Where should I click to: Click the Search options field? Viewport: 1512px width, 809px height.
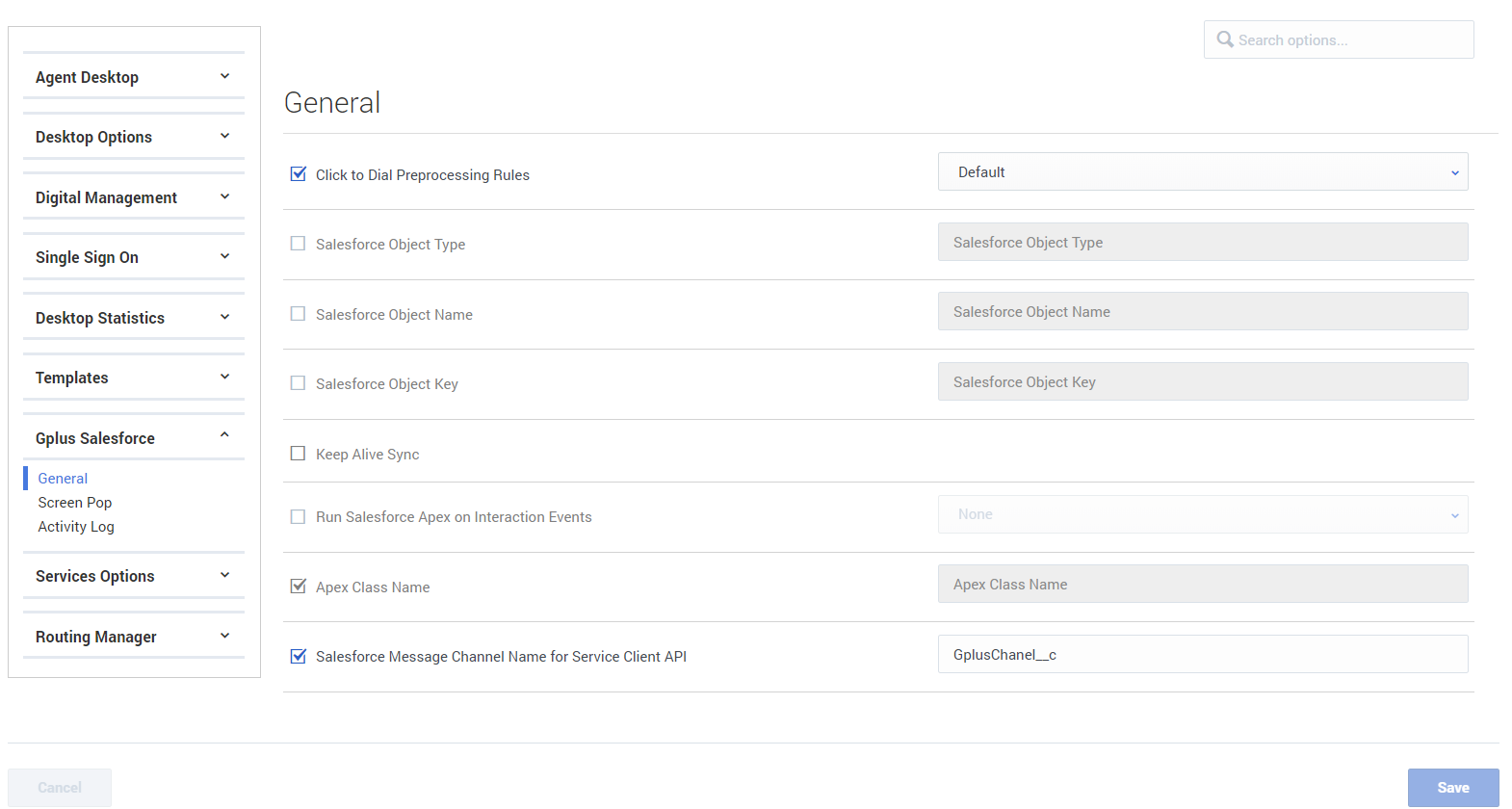point(1348,39)
